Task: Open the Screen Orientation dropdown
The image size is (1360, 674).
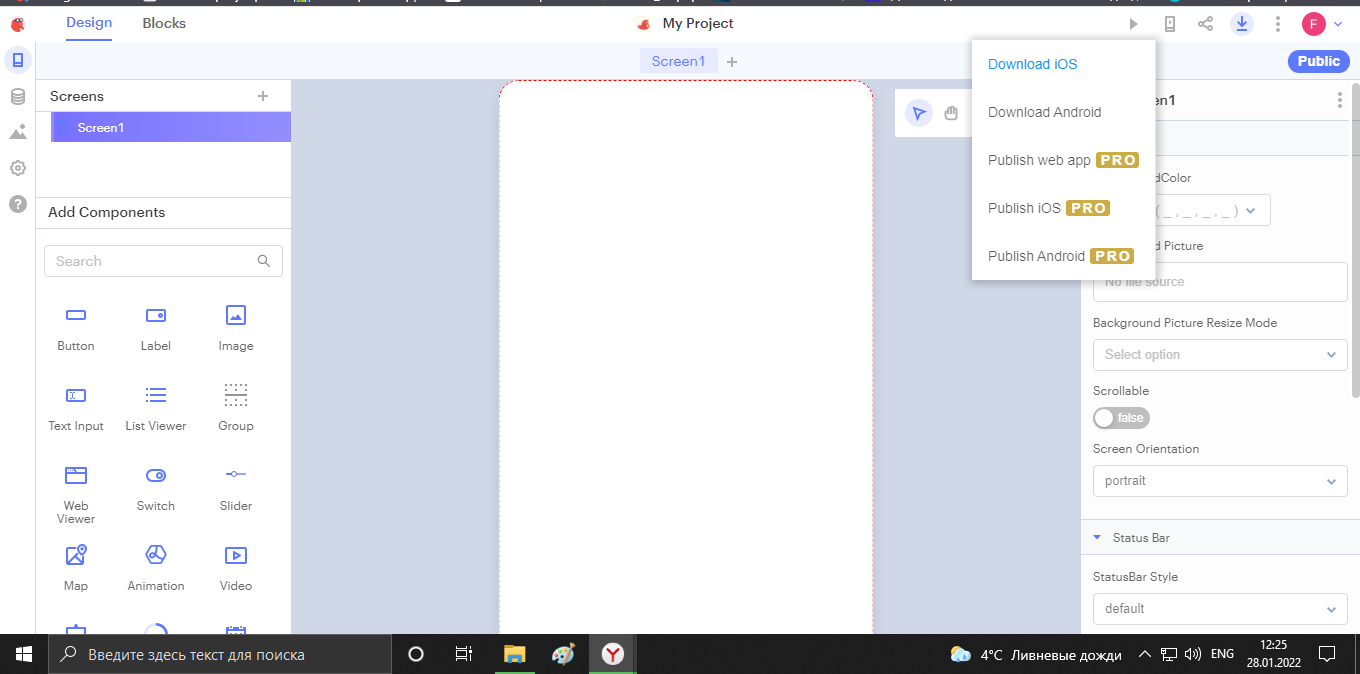Action: 1220,481
